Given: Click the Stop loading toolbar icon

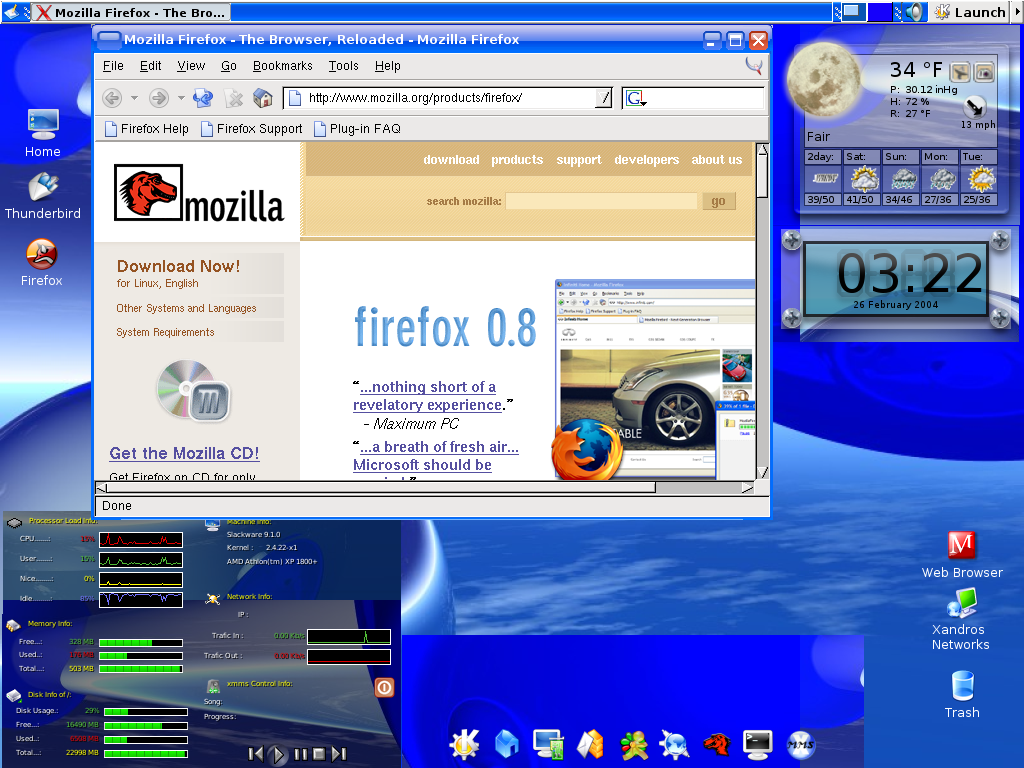Looking at the screenshot, I should pos(233,98).
